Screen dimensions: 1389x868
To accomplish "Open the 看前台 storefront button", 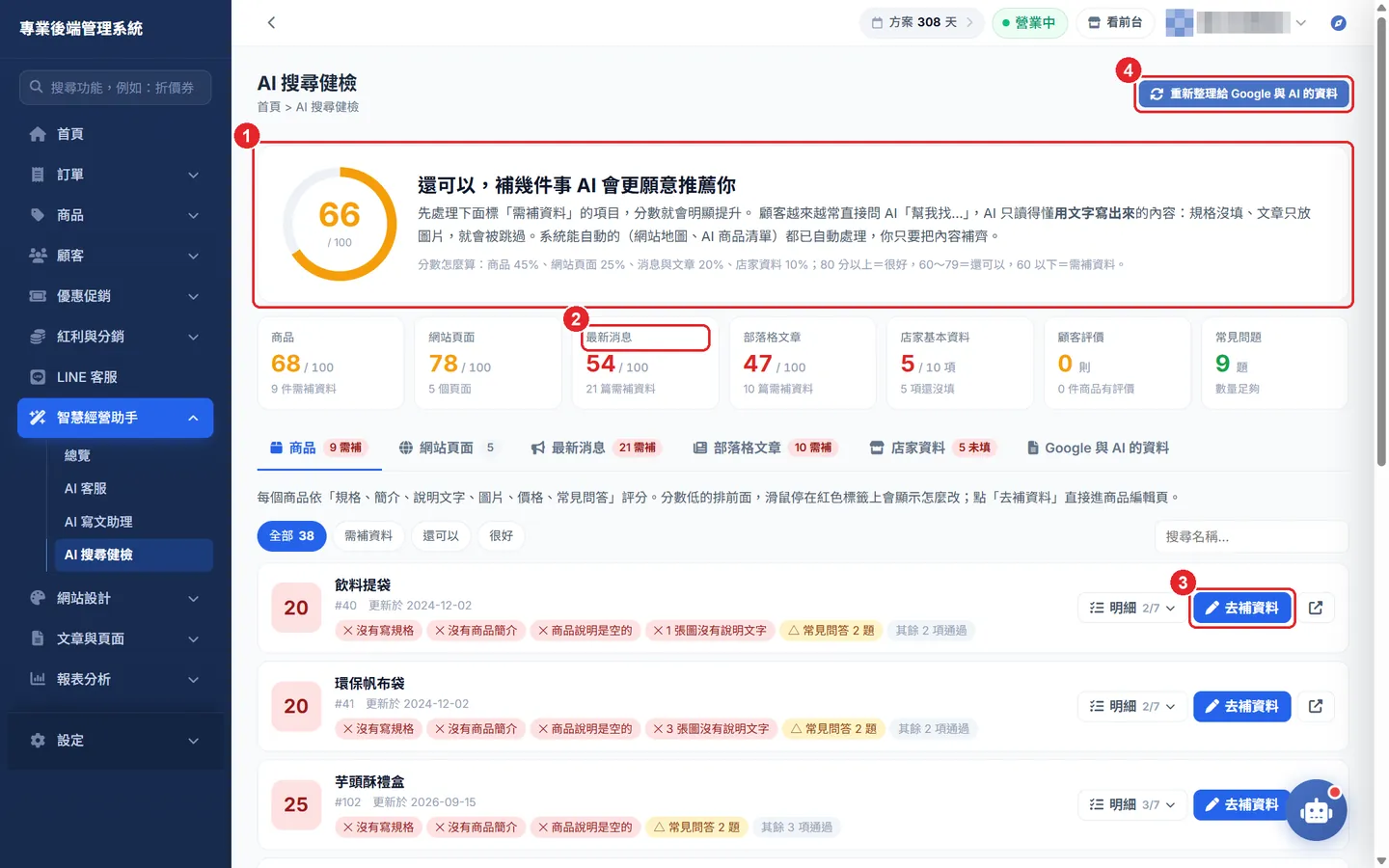I will [1115, 22].
